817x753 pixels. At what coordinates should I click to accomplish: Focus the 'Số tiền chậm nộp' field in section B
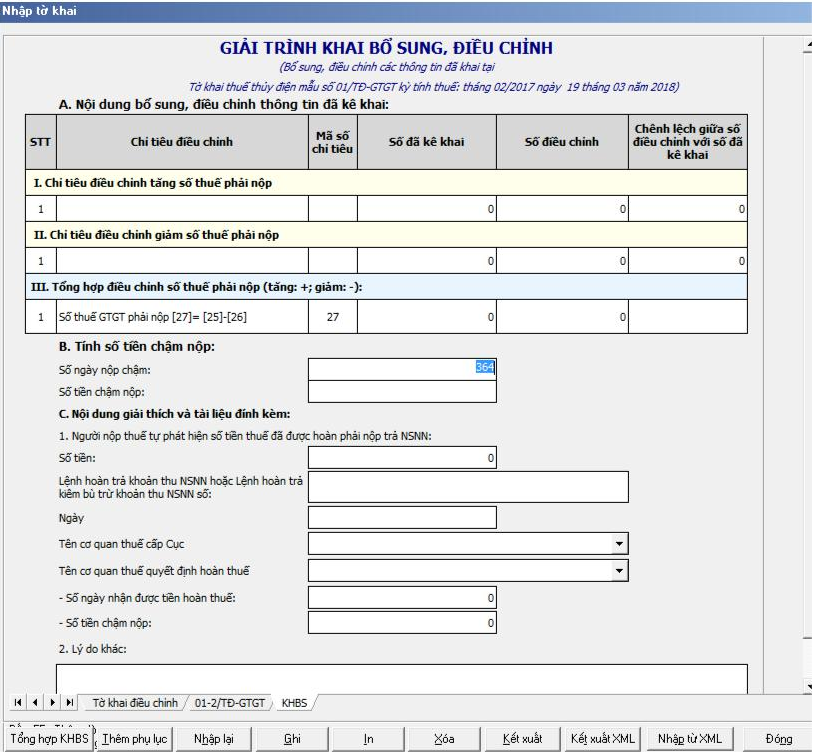click(402, 392)
